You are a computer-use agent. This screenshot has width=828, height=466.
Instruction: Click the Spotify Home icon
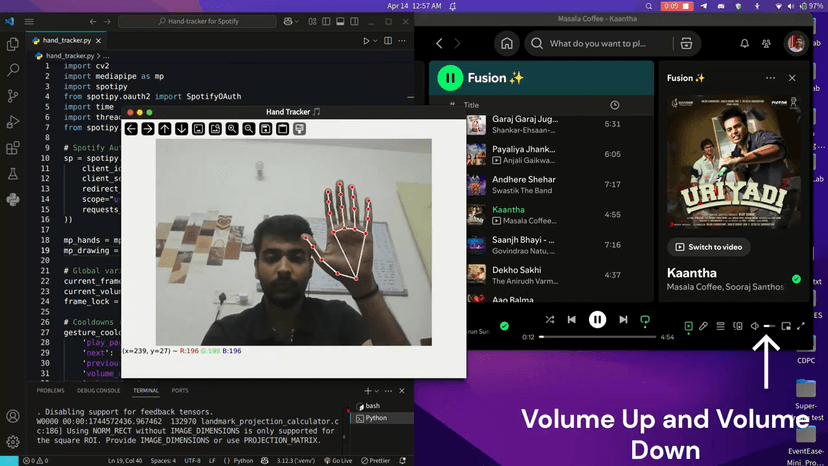(x=507, y=44)
